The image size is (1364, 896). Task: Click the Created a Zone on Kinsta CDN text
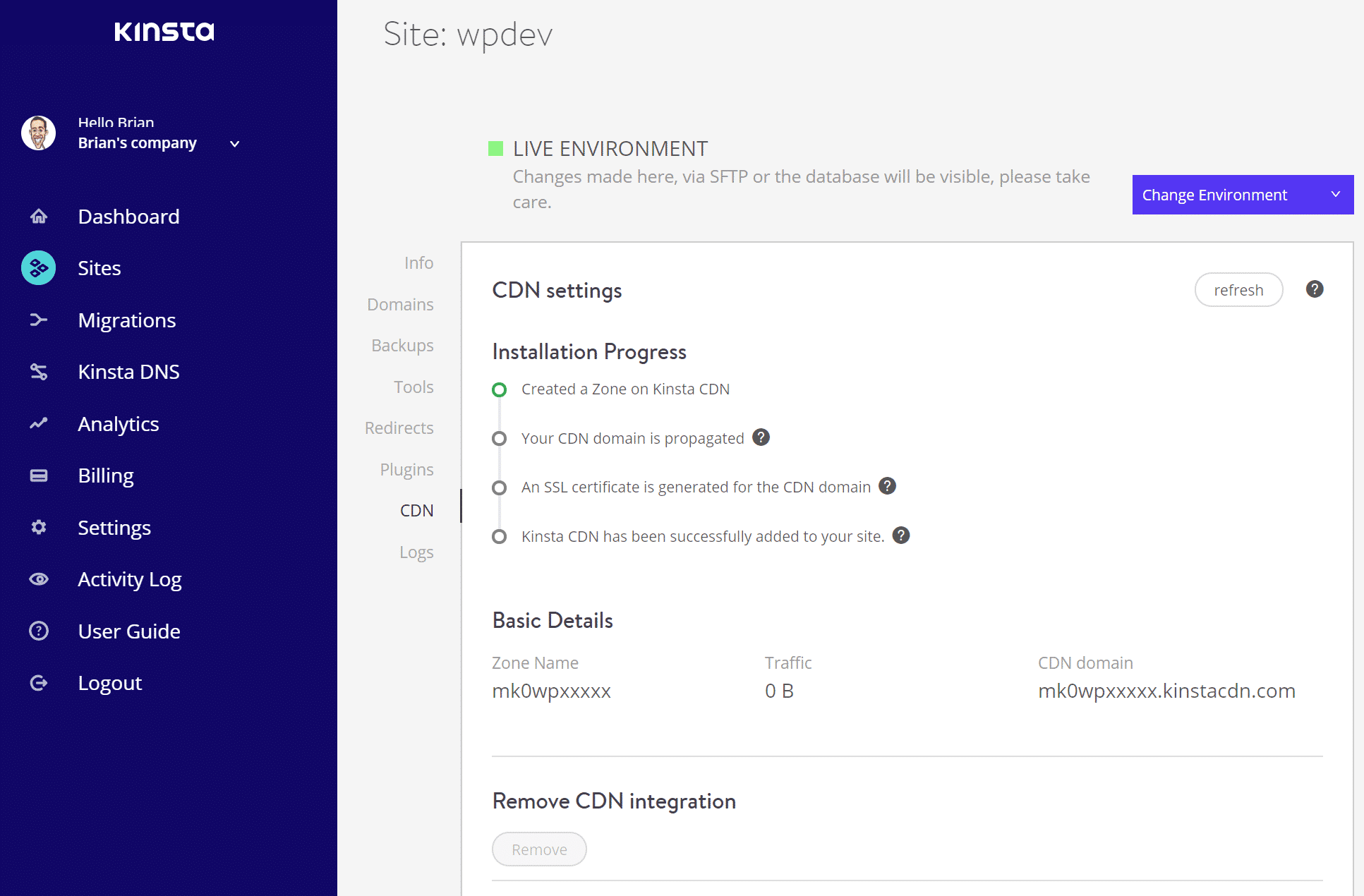tap(625, 389)
